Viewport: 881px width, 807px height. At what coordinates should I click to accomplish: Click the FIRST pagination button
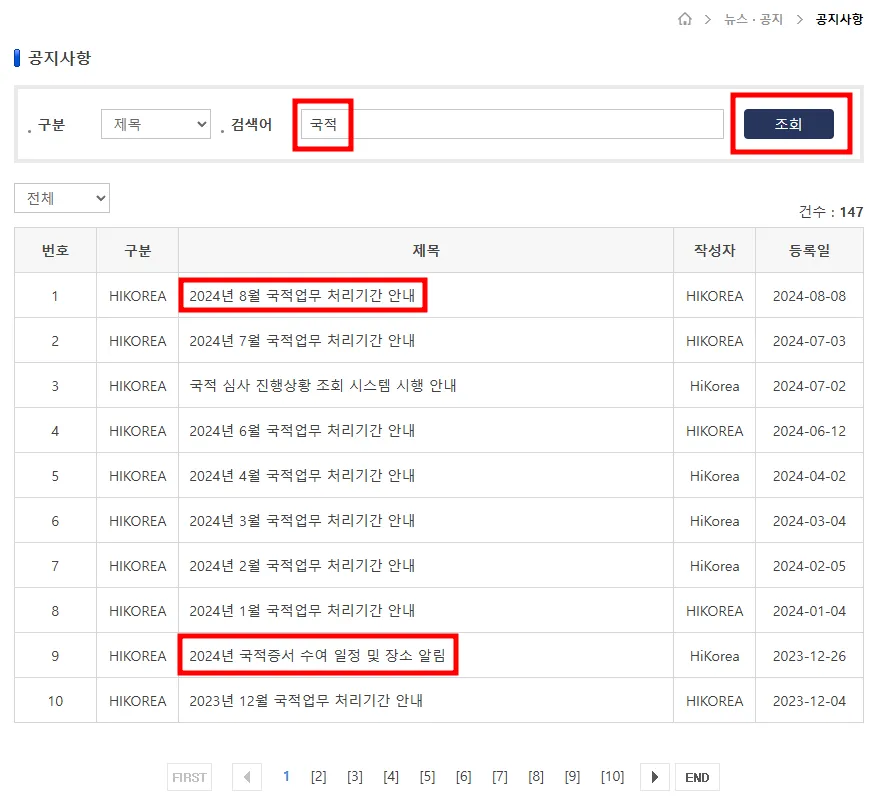click(x=189, y=777)
